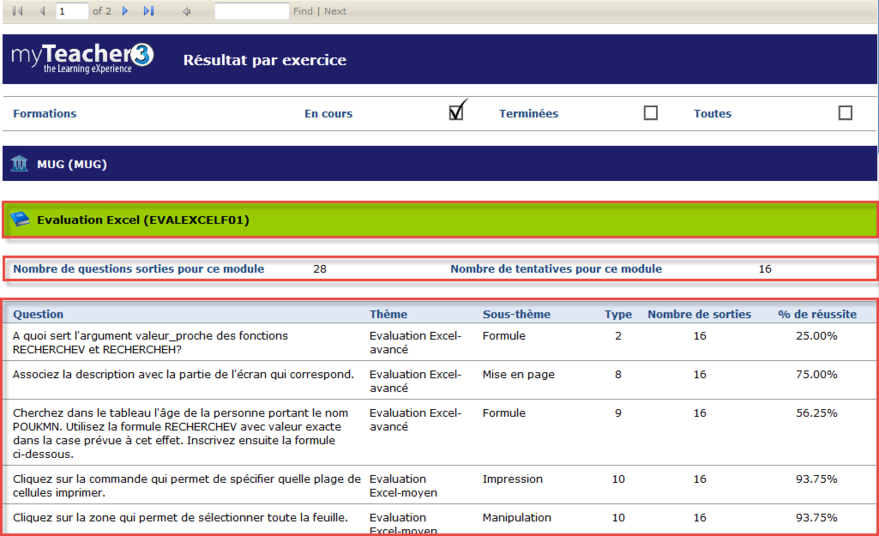This screenshot has height=536, width=879.
Task: Click the 25.00% success rate cell
Action: click(x=817, y=336)
